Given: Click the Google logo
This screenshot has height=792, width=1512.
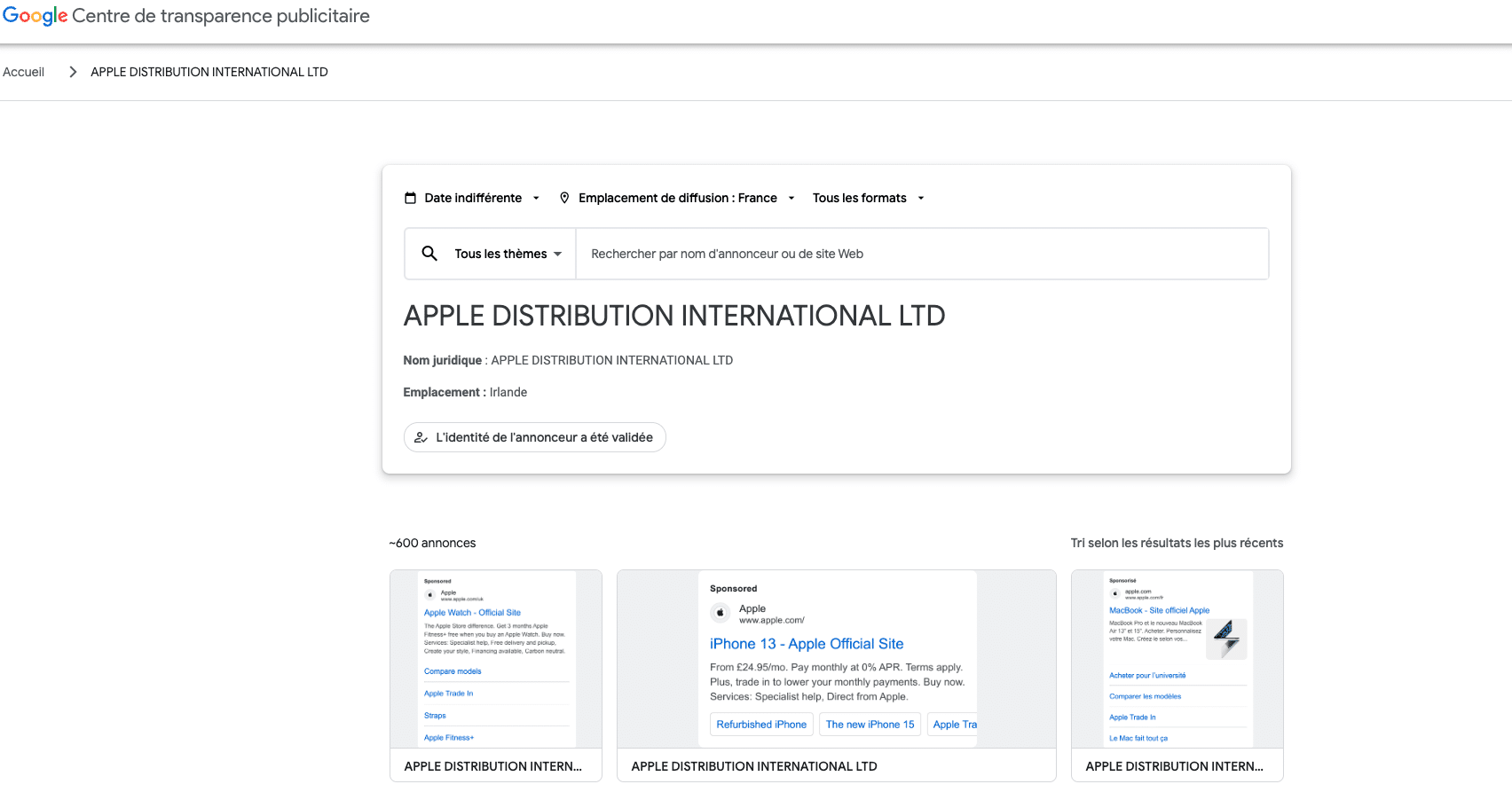Looking at the screenshot, I should tap(35, 16).
